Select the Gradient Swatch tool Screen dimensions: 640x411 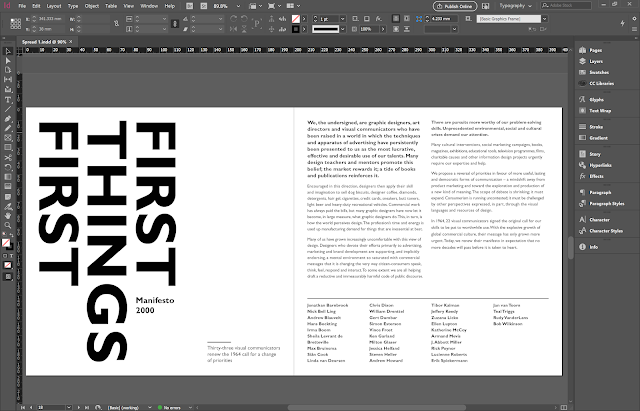(8, 177)
